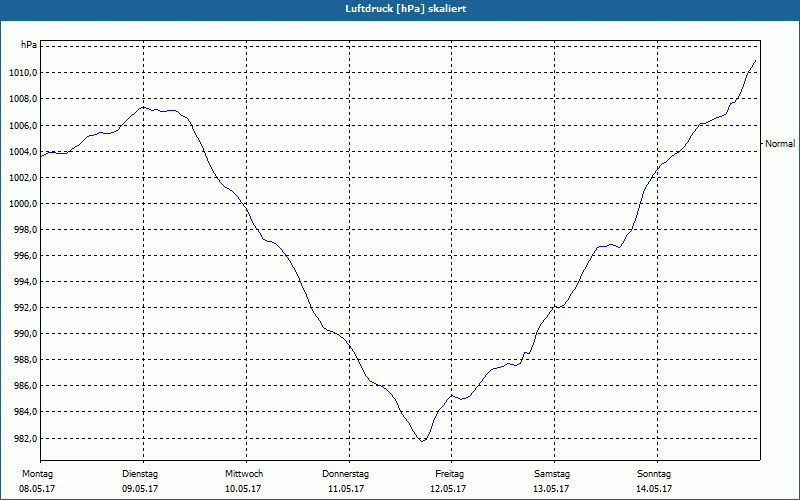Click the 'Dienstag' day label
The image size is (800, 500).
(x=140, y=474)
